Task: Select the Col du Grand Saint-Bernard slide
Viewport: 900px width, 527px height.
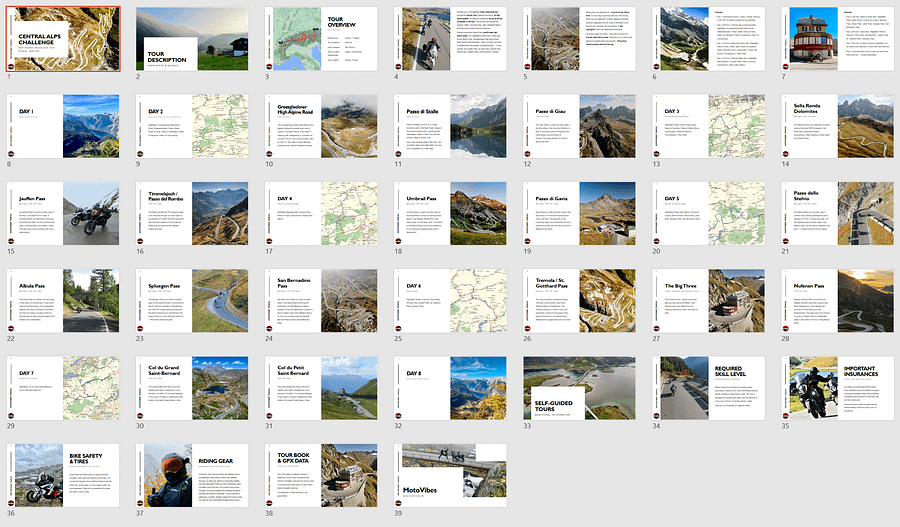Action: pyautogui.click(x=192, y=388)
